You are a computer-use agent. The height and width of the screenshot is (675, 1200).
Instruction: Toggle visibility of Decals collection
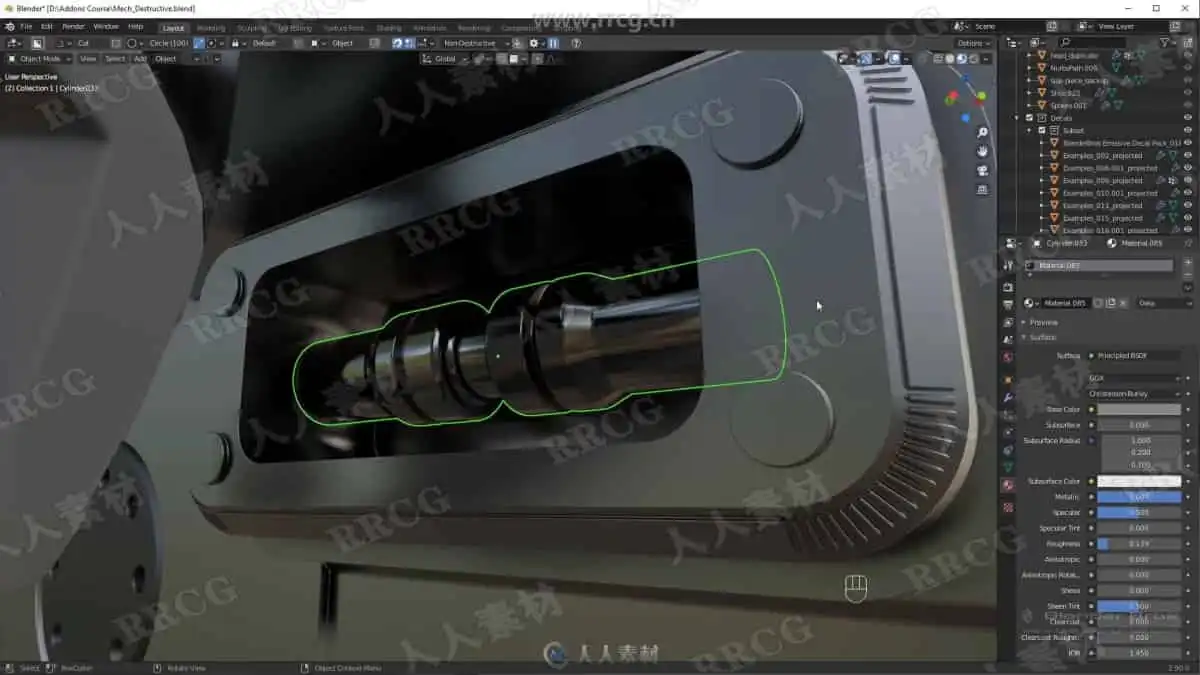(1187, 118)
